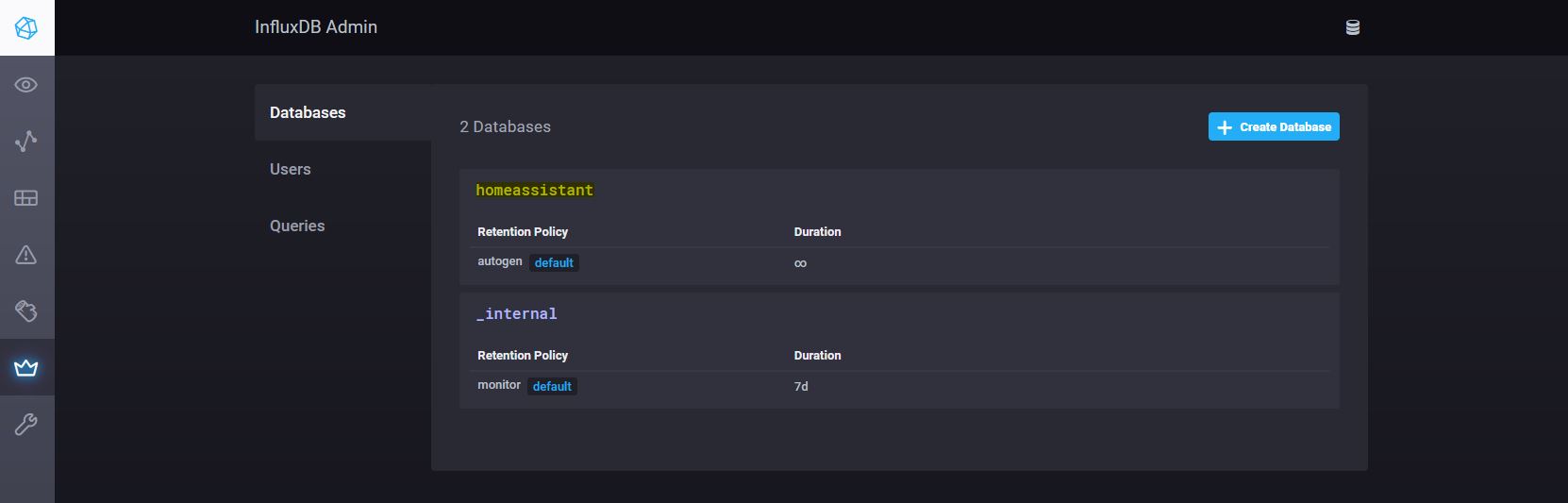Open Alerting triangle warning icon

[26, 255]
